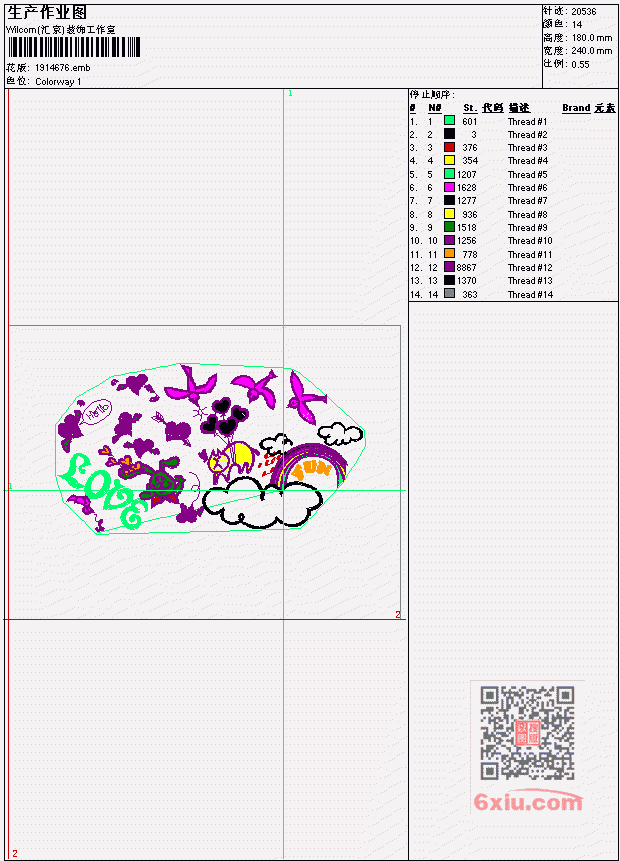The height and width of the screenshot is (861, 620).
Task: Pick the green swatch for Thread #5
Action: pyautogui.click(x=449, y=174)
